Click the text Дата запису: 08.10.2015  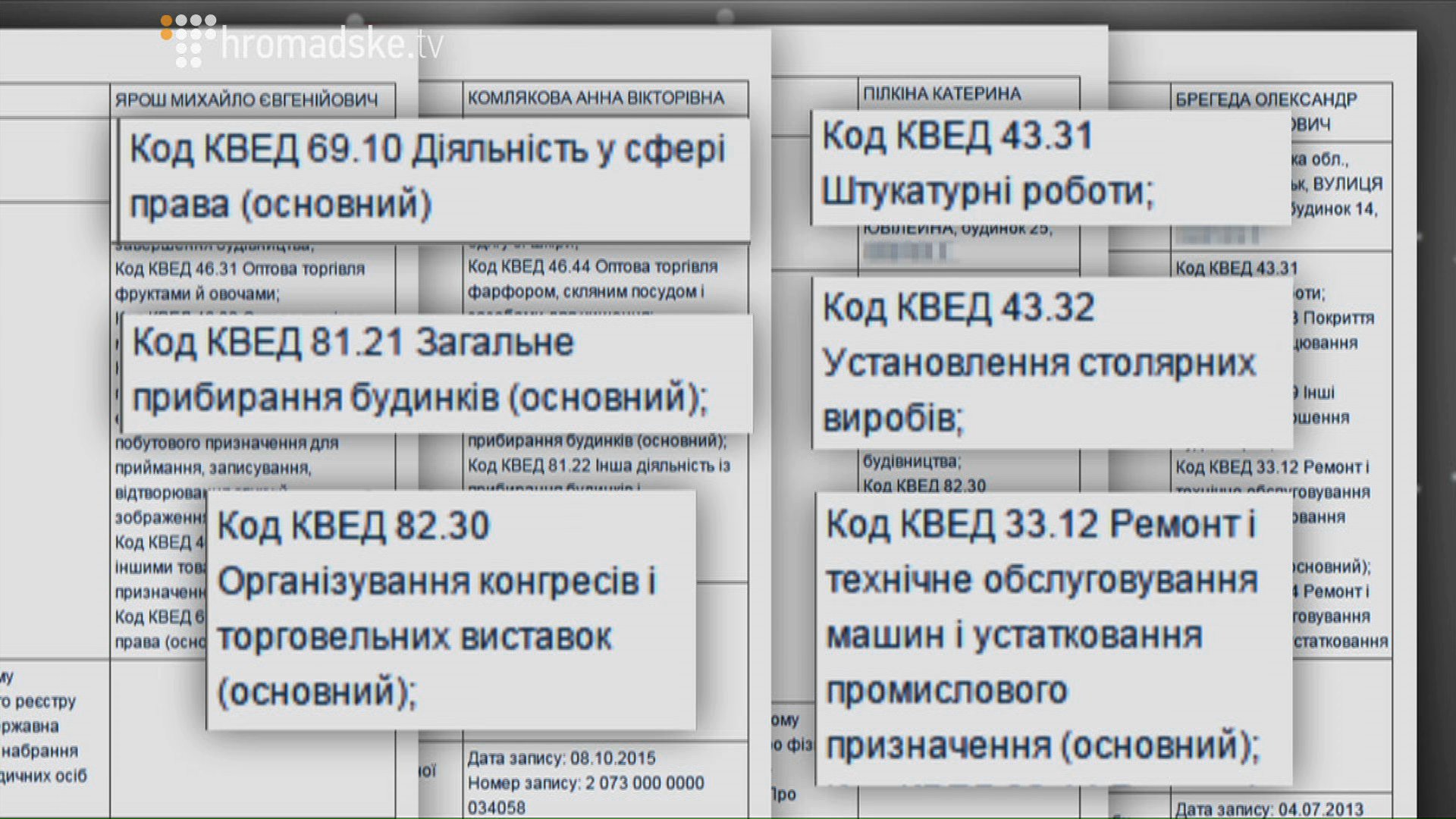tap(562, 758)
